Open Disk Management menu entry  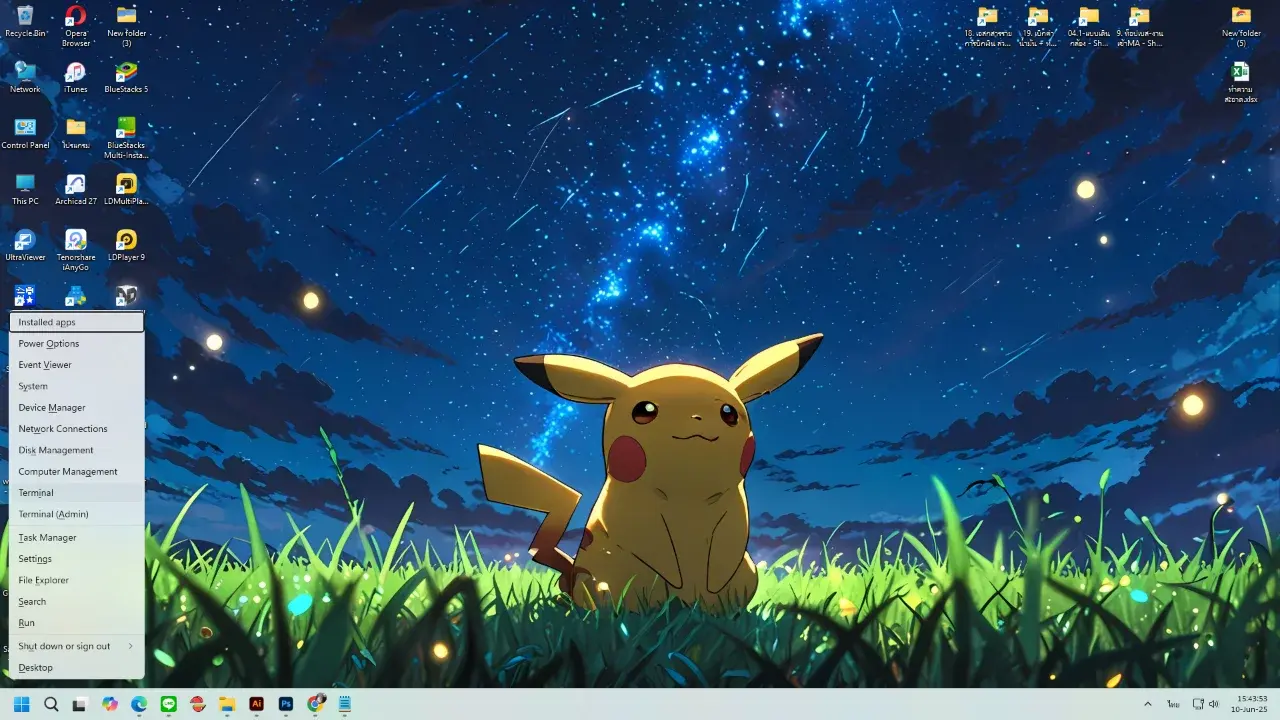tap(77, 450)
